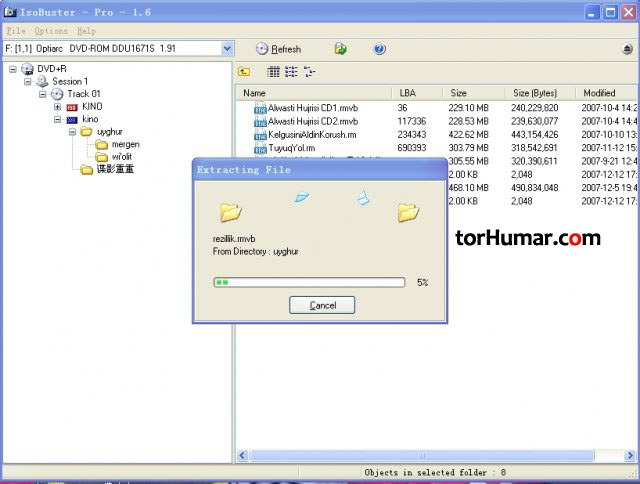Viewport: 640px width, 484px height.
Task: Sort by Size (Bytes) column header
Action: coord(540,93)
